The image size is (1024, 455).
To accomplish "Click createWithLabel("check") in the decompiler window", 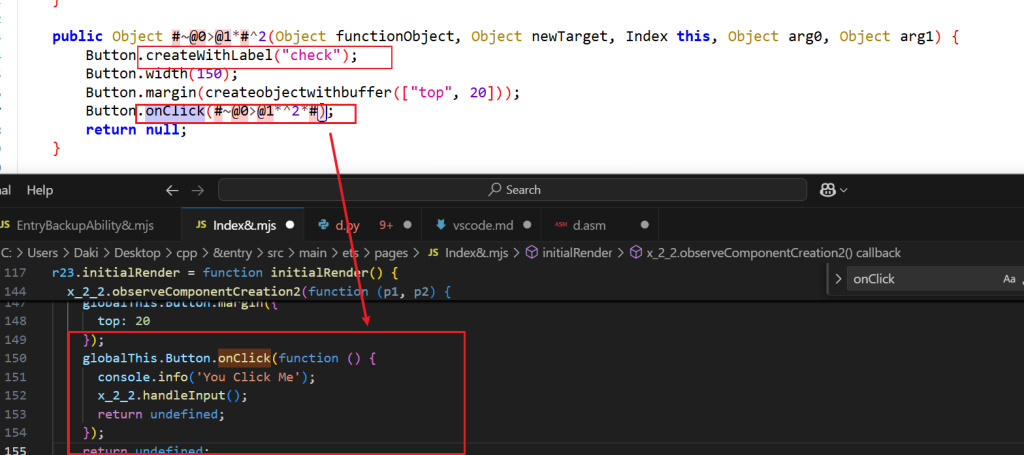I will point(248,55).
